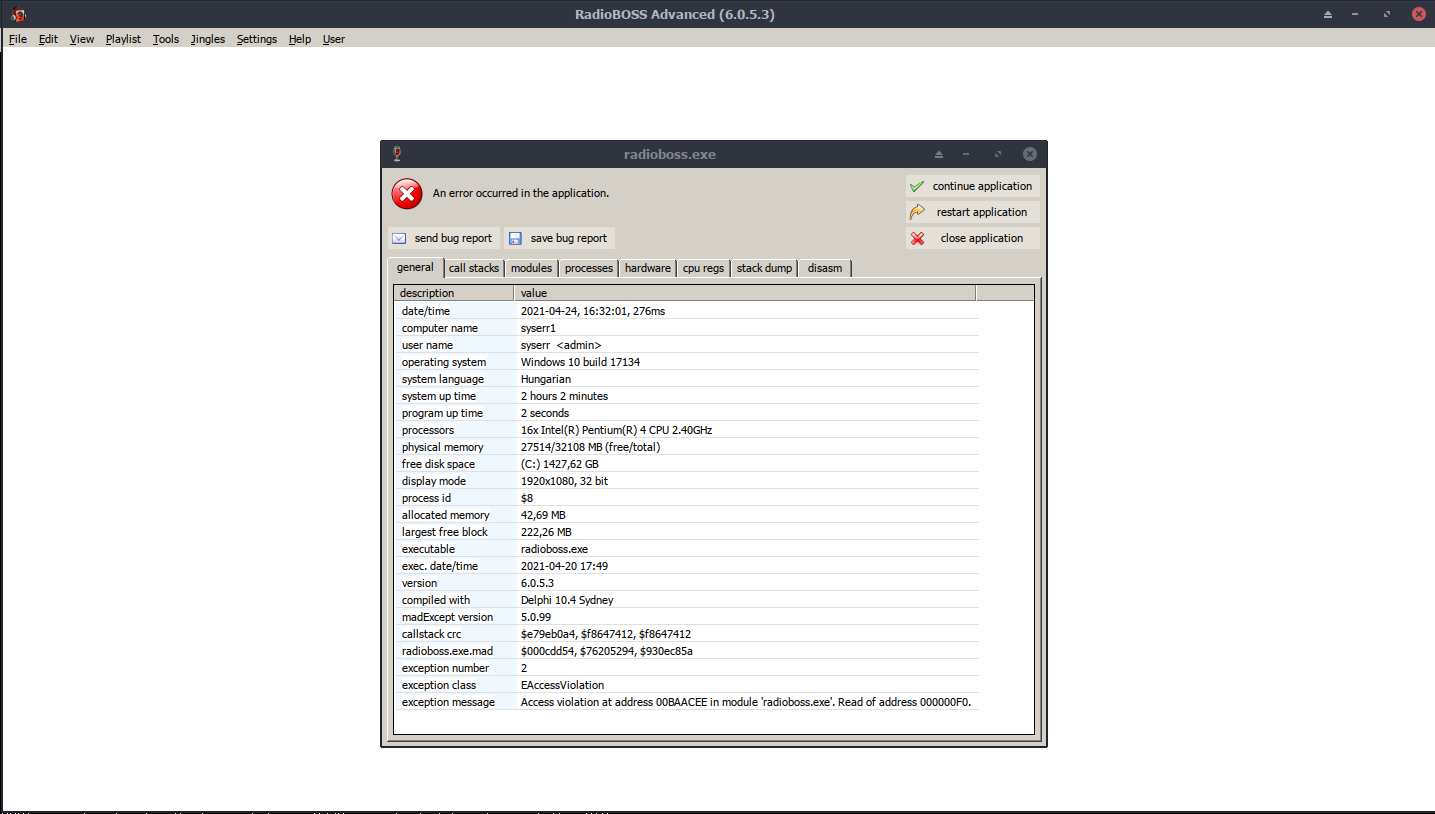This screenshot has height=814, width=1435.
Task: Select the exception message row
Action: pos(448,702)
